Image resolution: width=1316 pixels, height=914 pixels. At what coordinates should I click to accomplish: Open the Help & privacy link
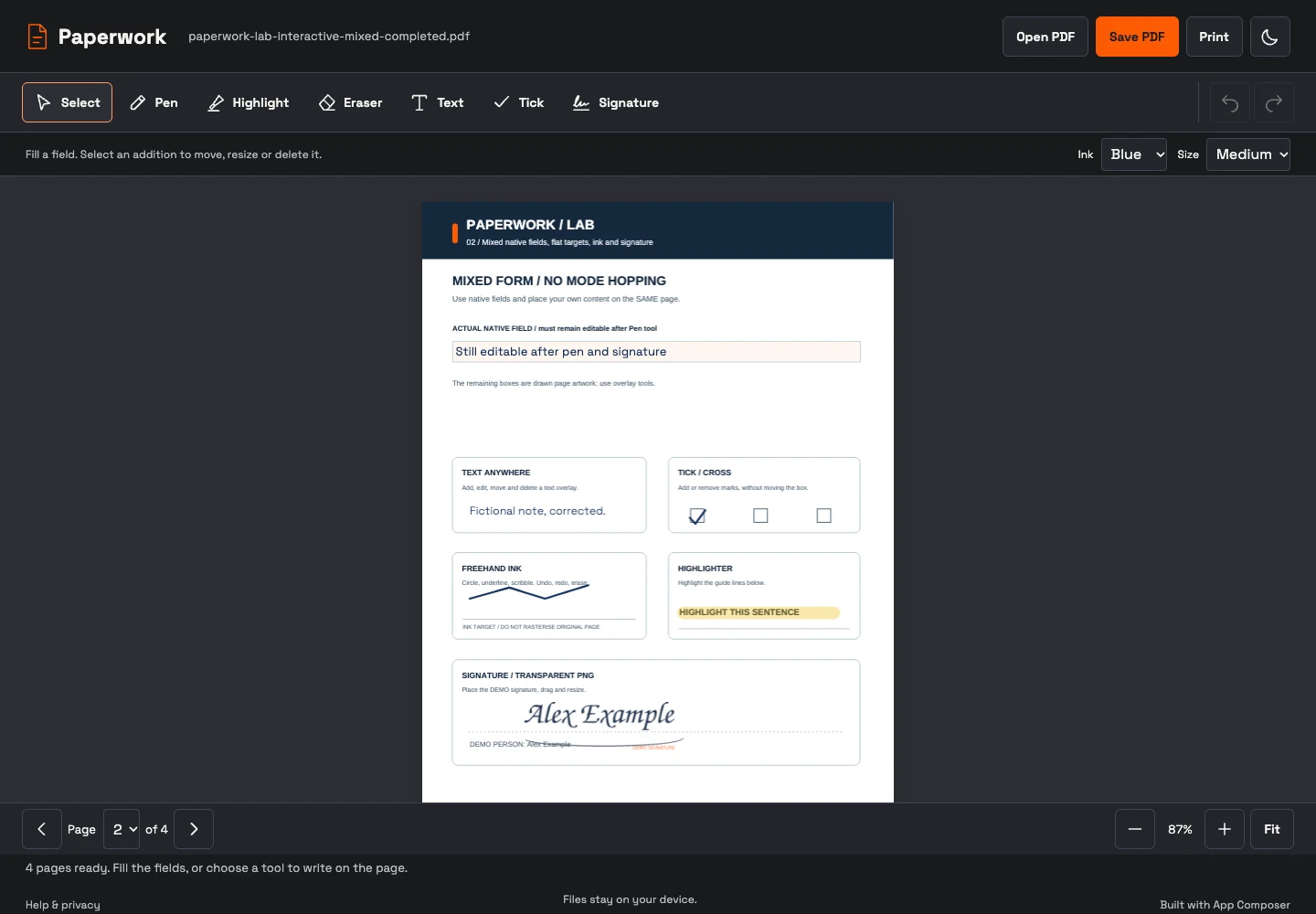point(63,905)
